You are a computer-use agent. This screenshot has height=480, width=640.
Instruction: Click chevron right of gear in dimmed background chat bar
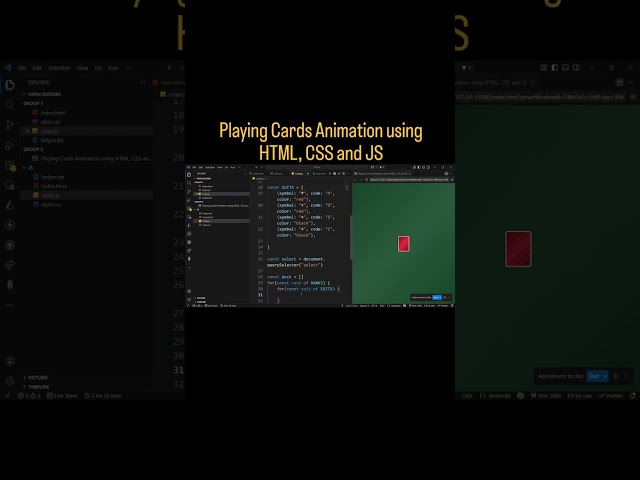[x=627, y=376]
